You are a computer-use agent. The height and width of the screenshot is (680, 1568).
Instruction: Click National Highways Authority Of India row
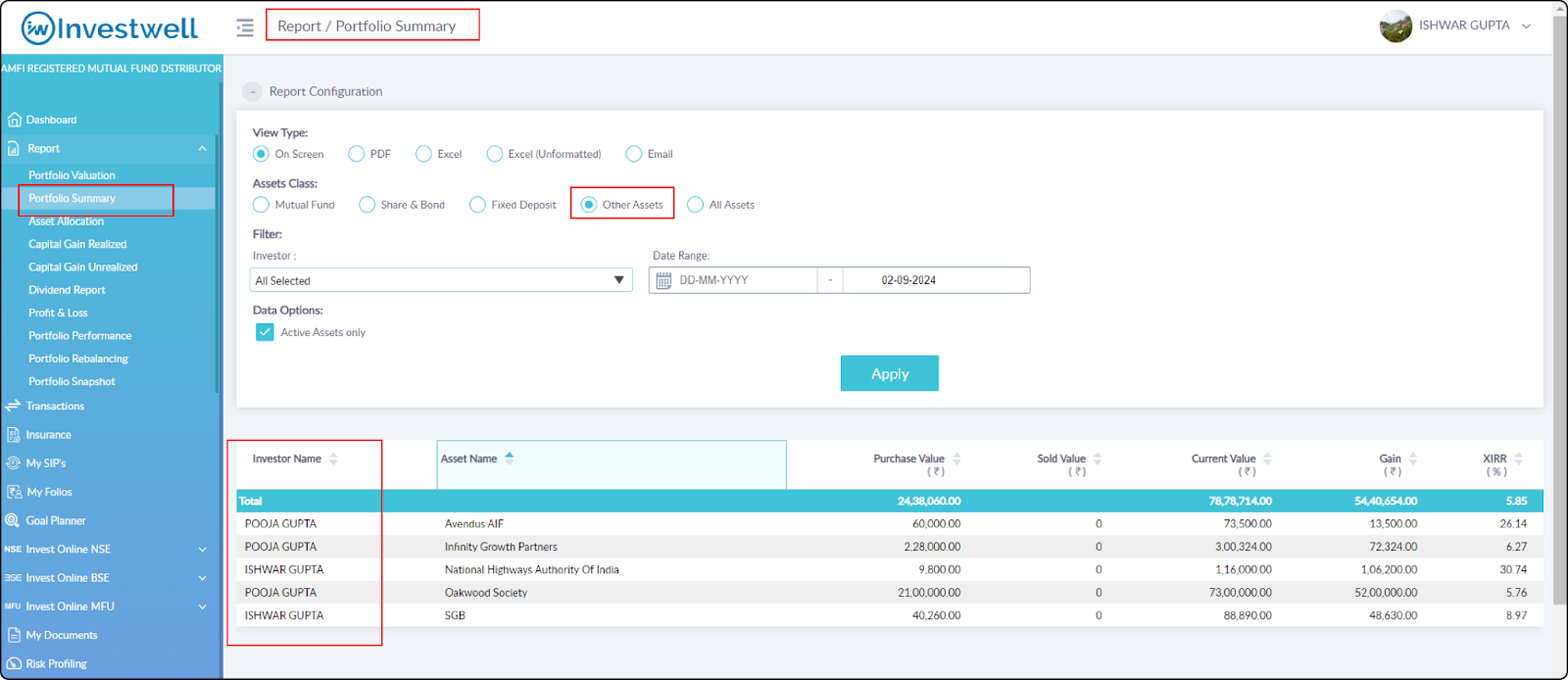[890, 569]
